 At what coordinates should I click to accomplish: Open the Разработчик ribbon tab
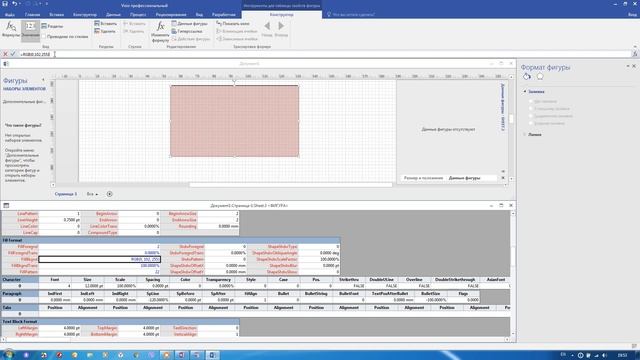pos(224,15)
